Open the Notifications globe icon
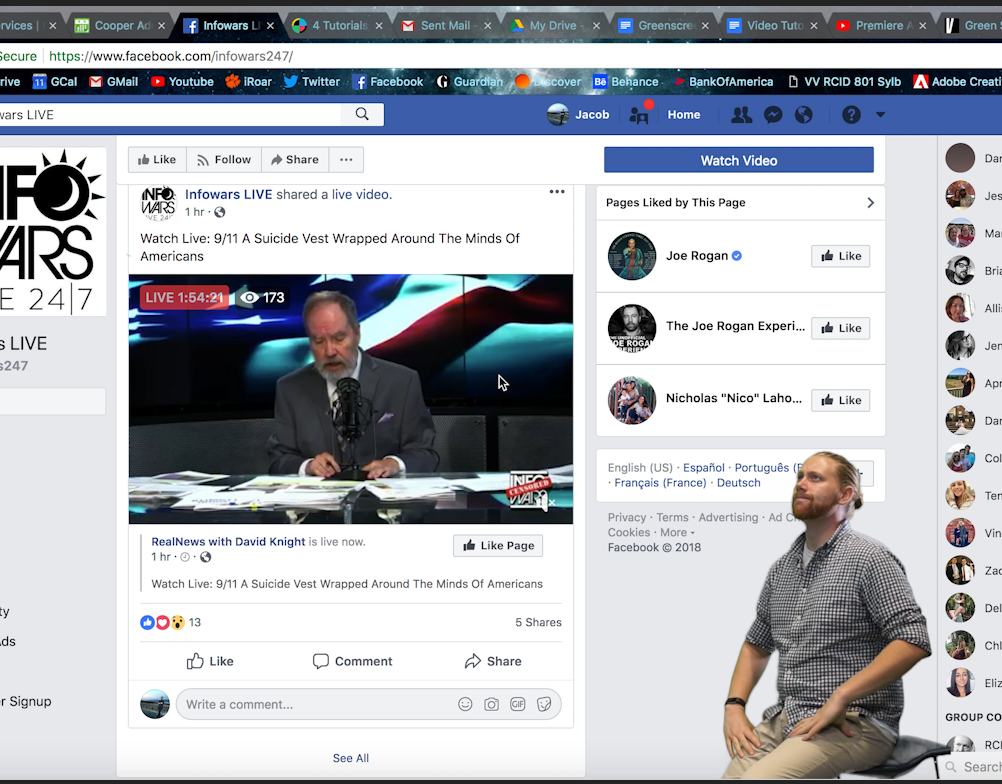The height and width of the screenshot is (784, 1002). (804, 115)
